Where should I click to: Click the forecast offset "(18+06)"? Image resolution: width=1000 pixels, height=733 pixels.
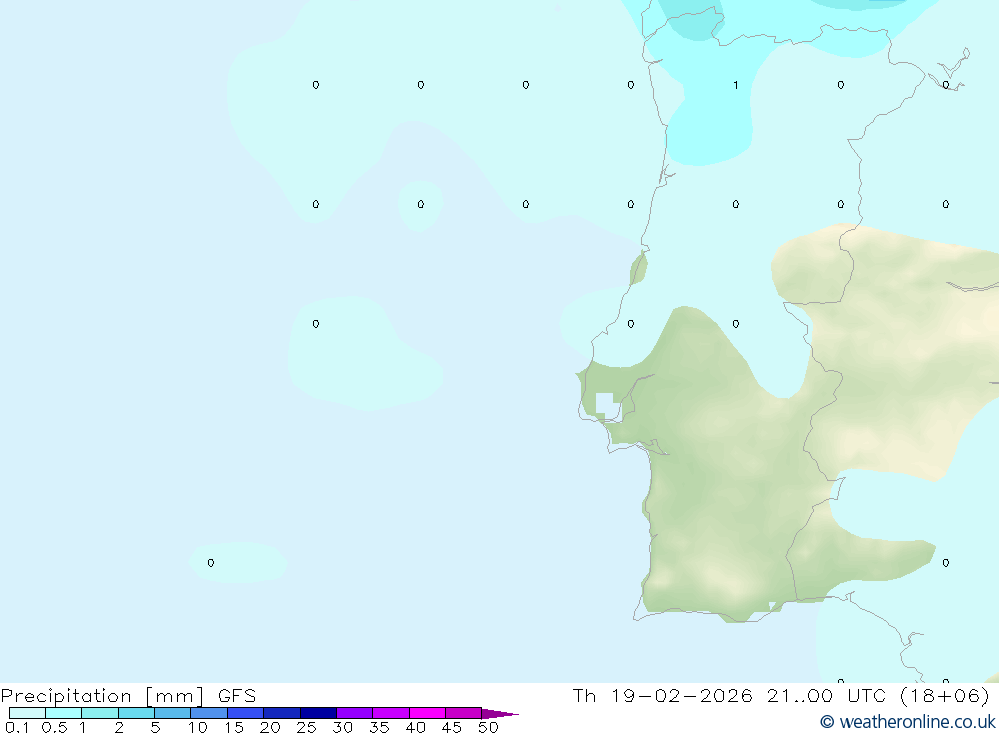[945, 695]
